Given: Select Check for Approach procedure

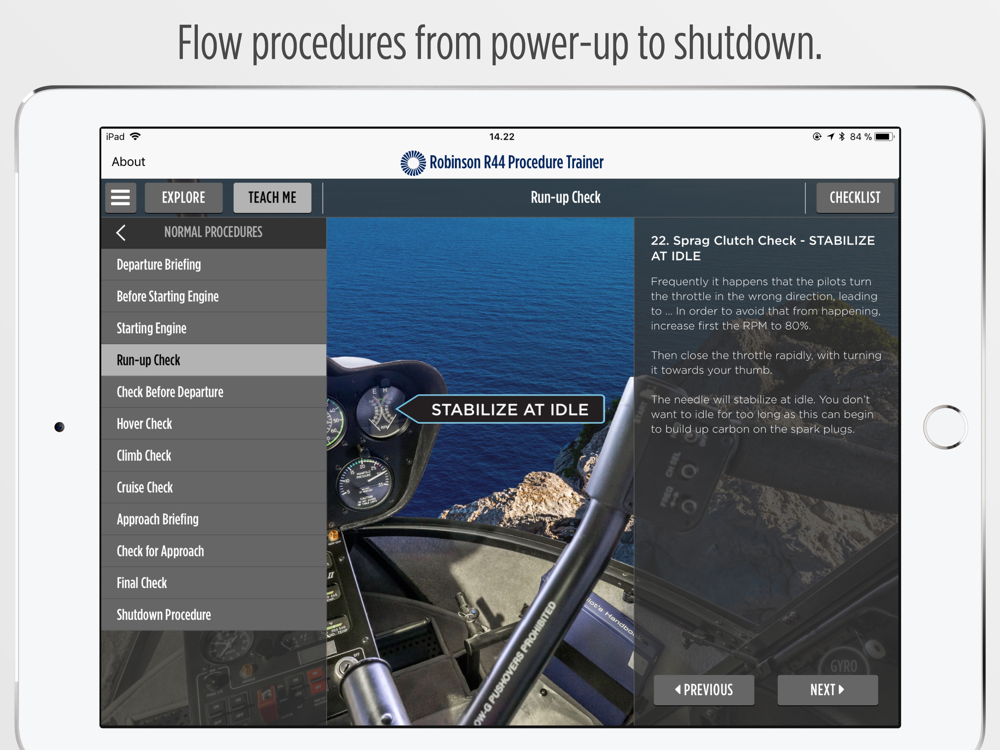Looking at the screenshot, I should click(214, 552).
